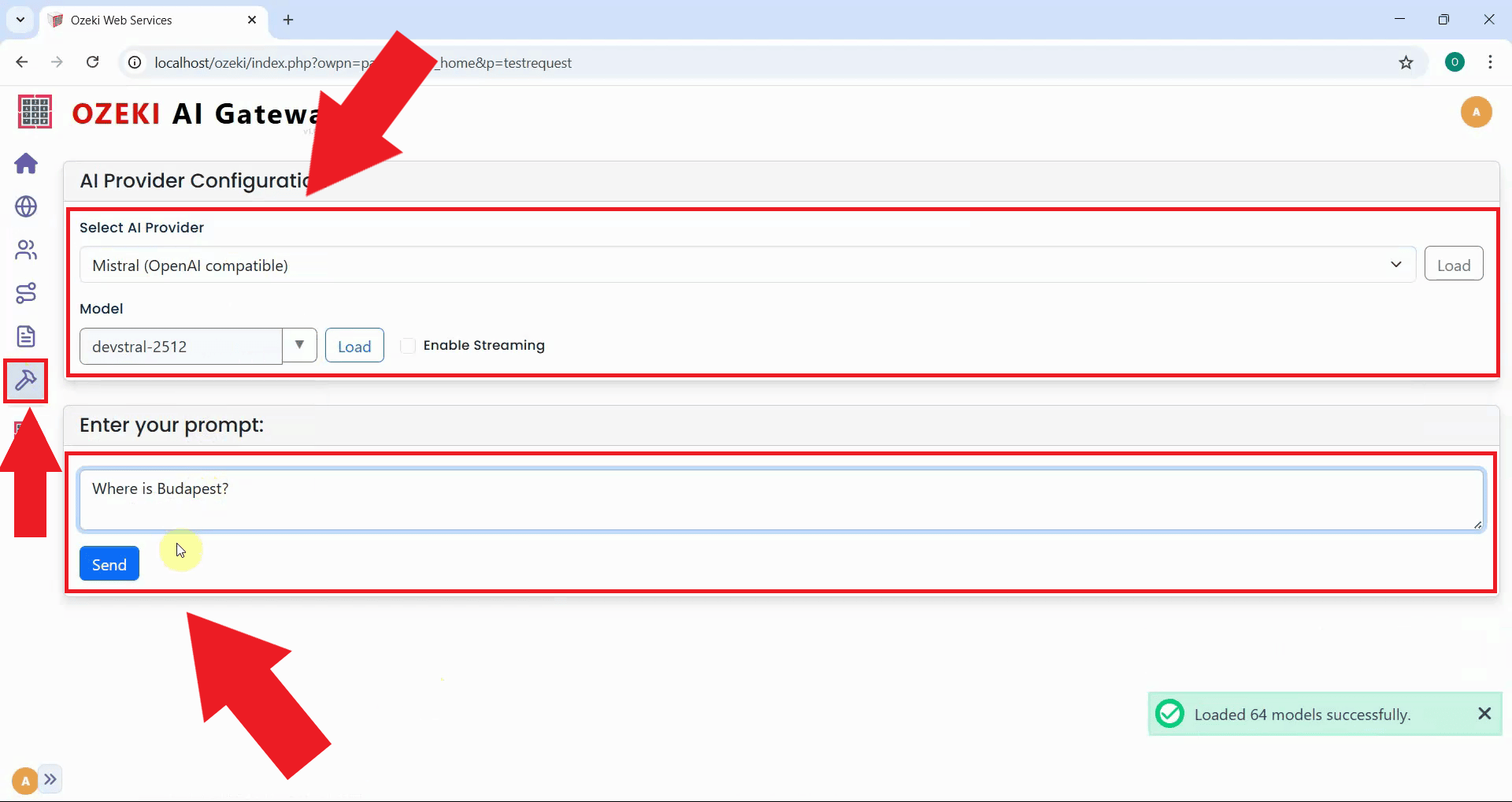Click Load button next to provider
The height and width of the screenshot is (802, 1512).
[1453, 265]
